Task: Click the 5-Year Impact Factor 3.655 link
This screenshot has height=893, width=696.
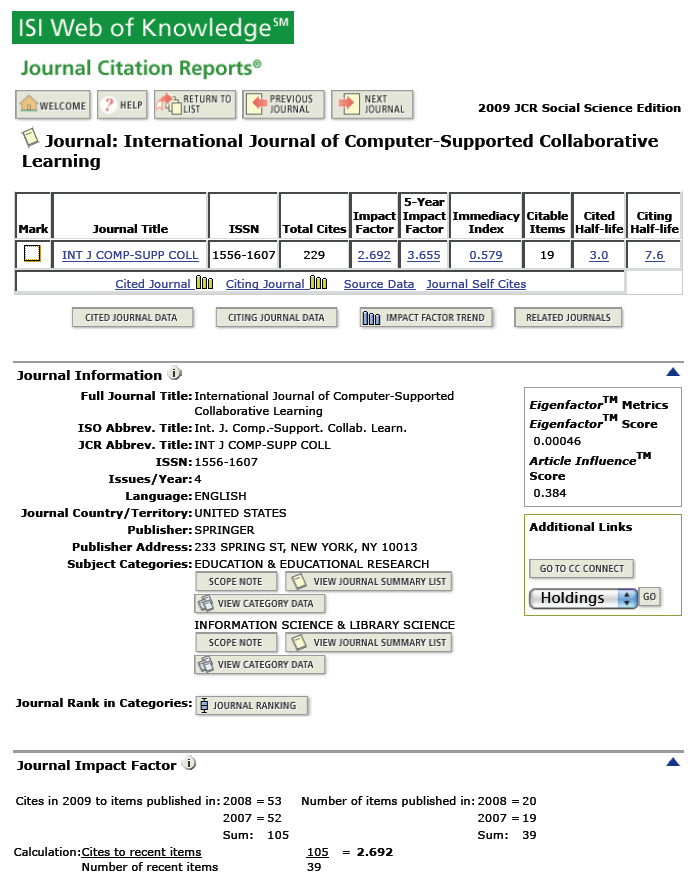Action: click(424, 255)
